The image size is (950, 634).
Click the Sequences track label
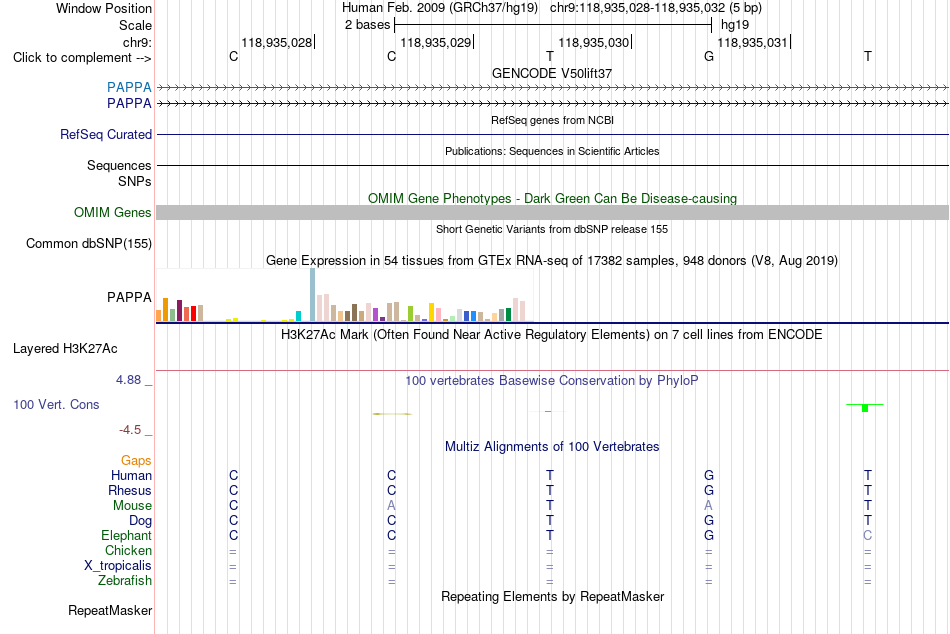click(119, 165)
